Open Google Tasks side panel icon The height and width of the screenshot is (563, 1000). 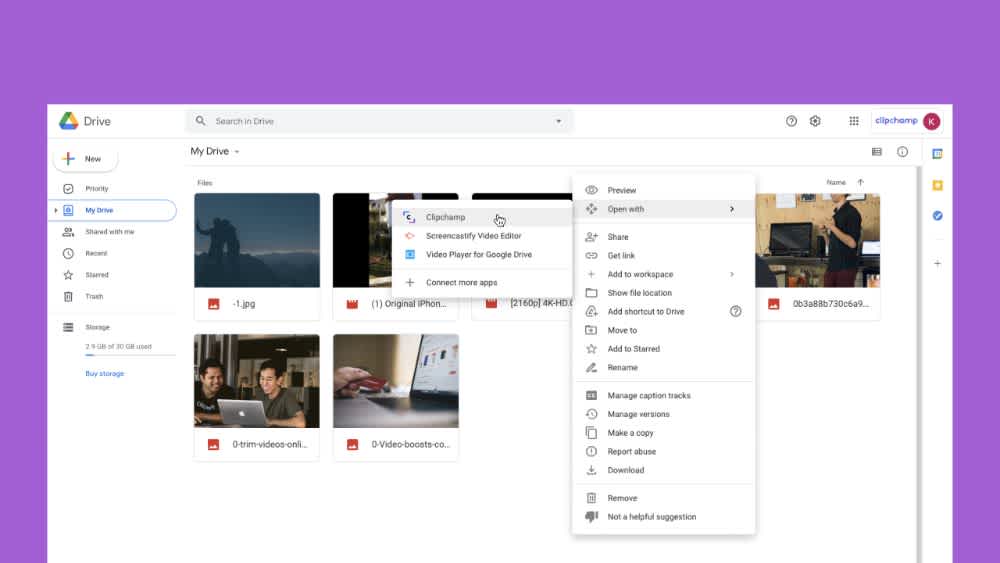[x=937, y=216]
